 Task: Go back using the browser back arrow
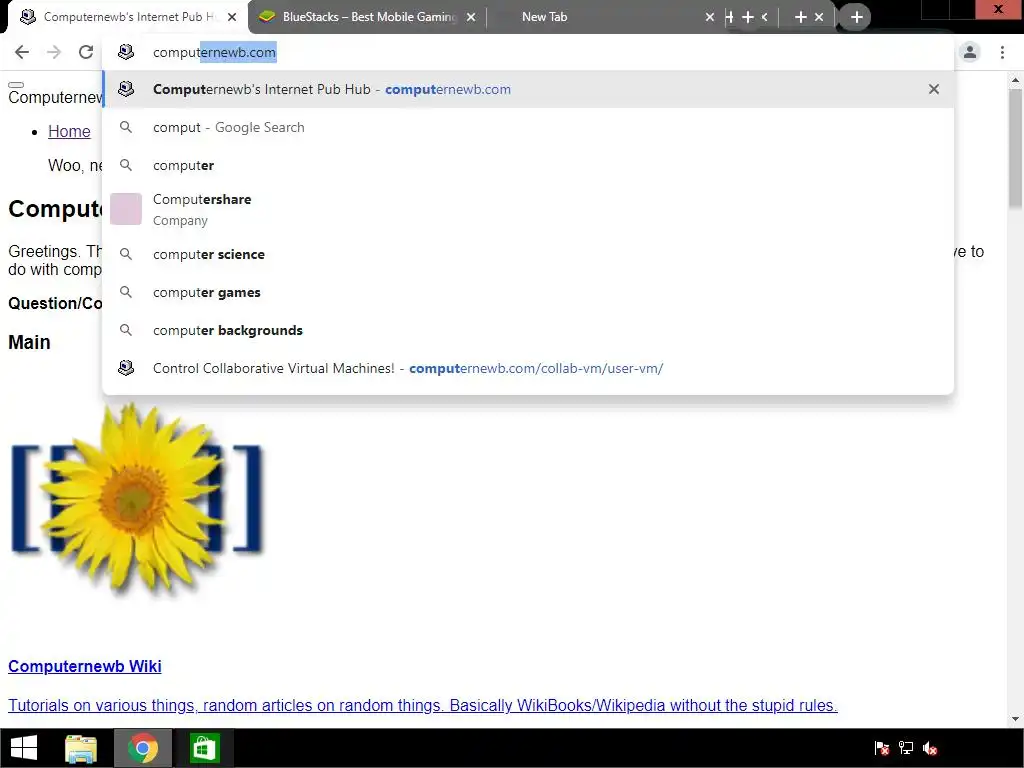(x=22, y=52)
